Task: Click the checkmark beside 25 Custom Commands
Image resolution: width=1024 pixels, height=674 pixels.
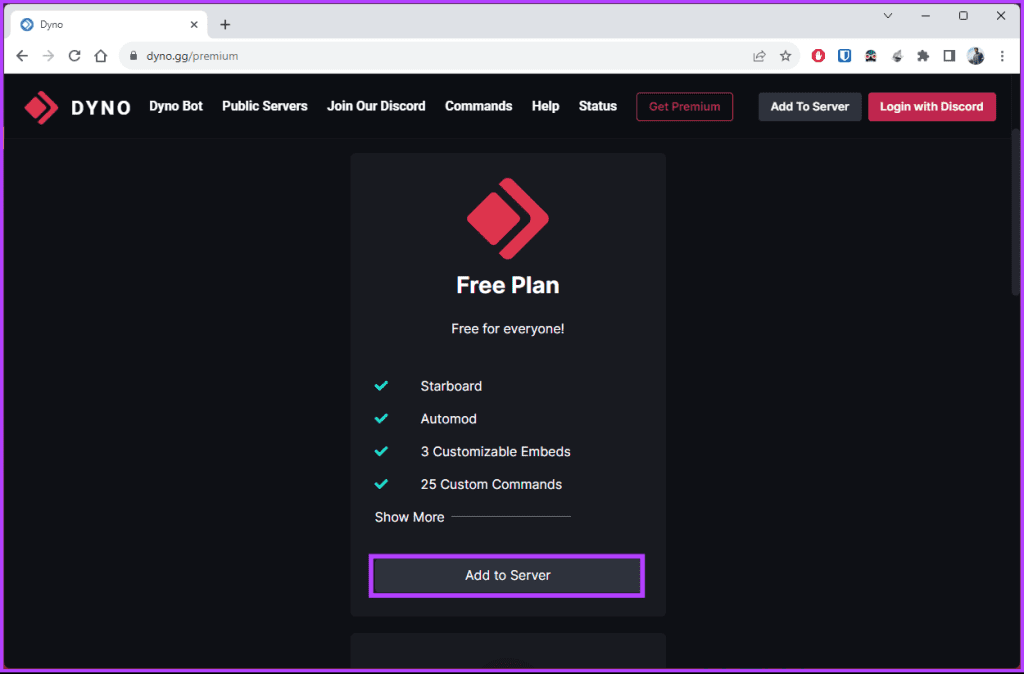Action: point(381,484)
